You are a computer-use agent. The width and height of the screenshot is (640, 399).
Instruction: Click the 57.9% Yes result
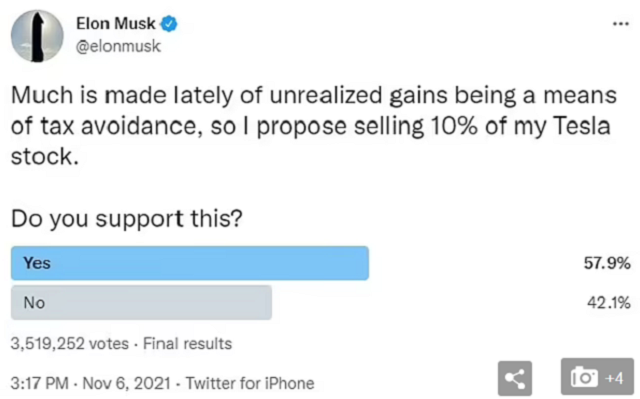[607, 263]
